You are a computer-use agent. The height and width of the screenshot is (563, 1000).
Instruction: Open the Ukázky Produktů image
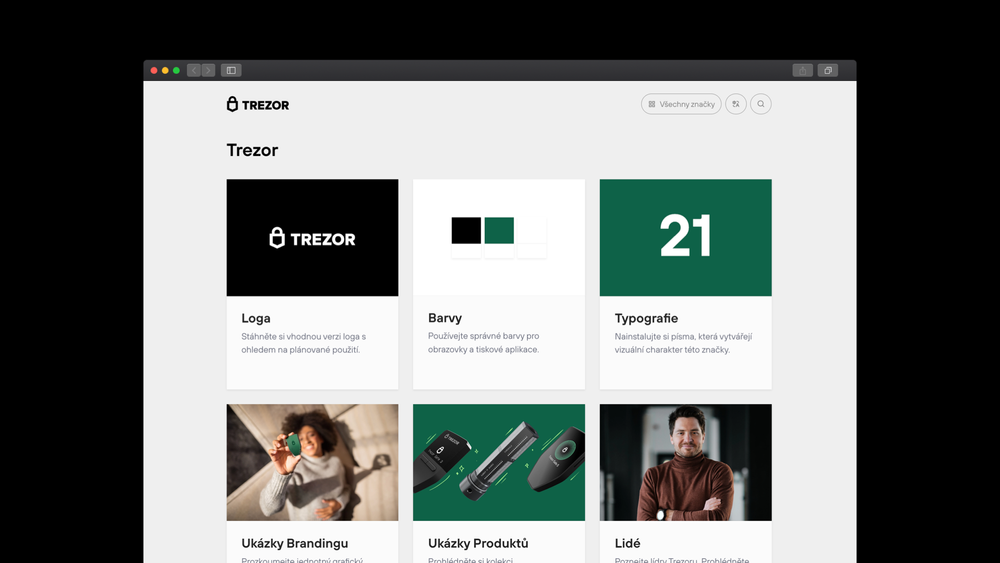point(499,462)
